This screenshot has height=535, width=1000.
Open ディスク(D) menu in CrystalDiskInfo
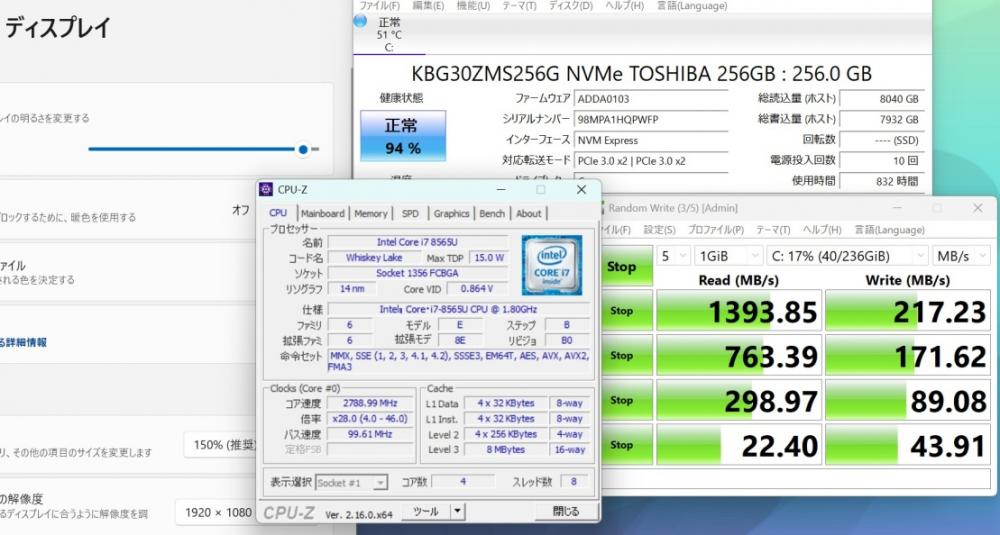tap(571, 6)
